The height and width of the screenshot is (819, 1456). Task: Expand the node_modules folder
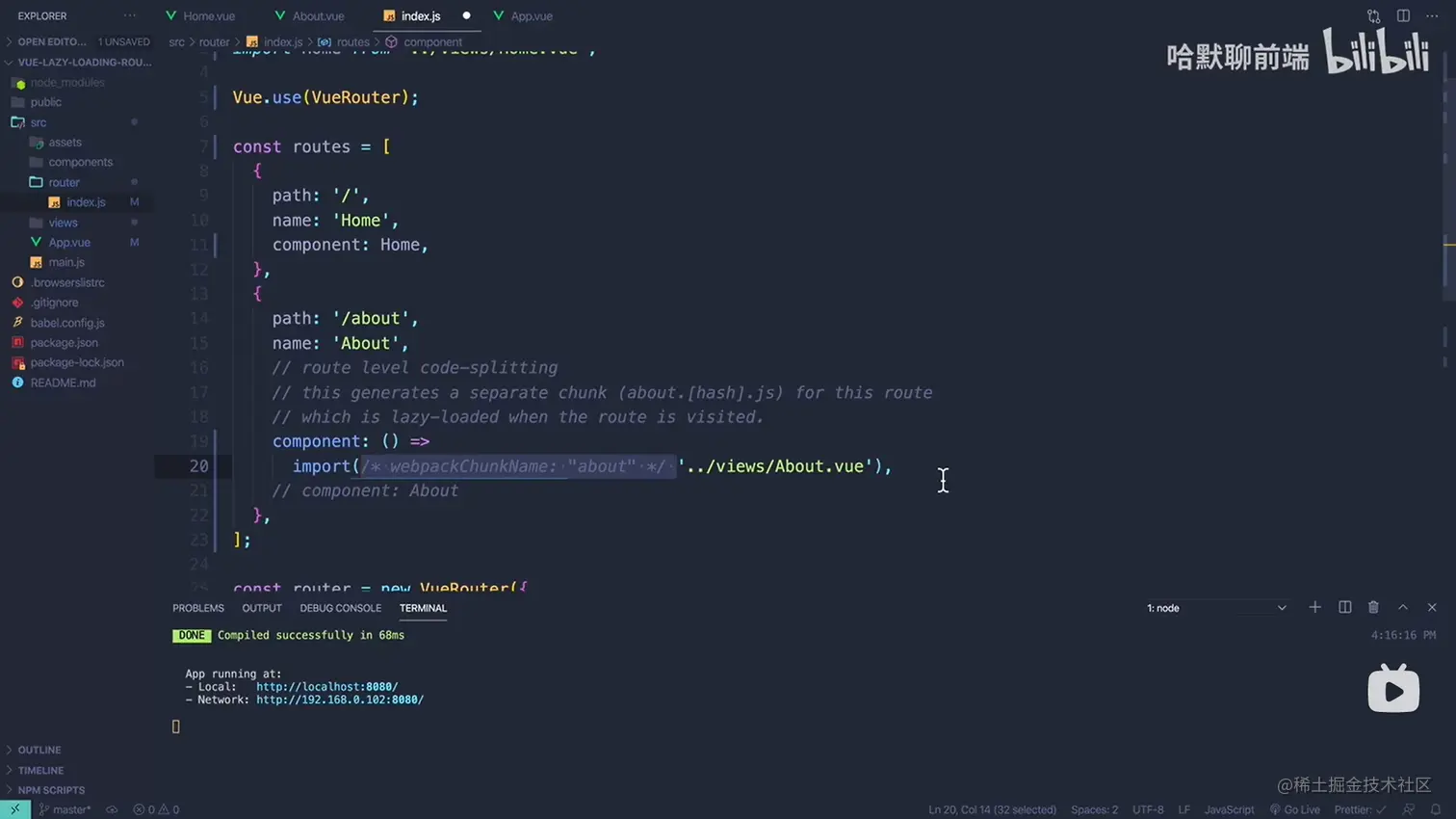coord(77,82)
